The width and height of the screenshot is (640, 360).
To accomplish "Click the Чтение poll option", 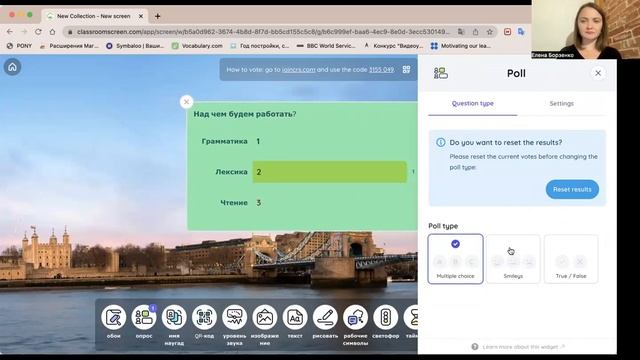I will click(234, 203).
